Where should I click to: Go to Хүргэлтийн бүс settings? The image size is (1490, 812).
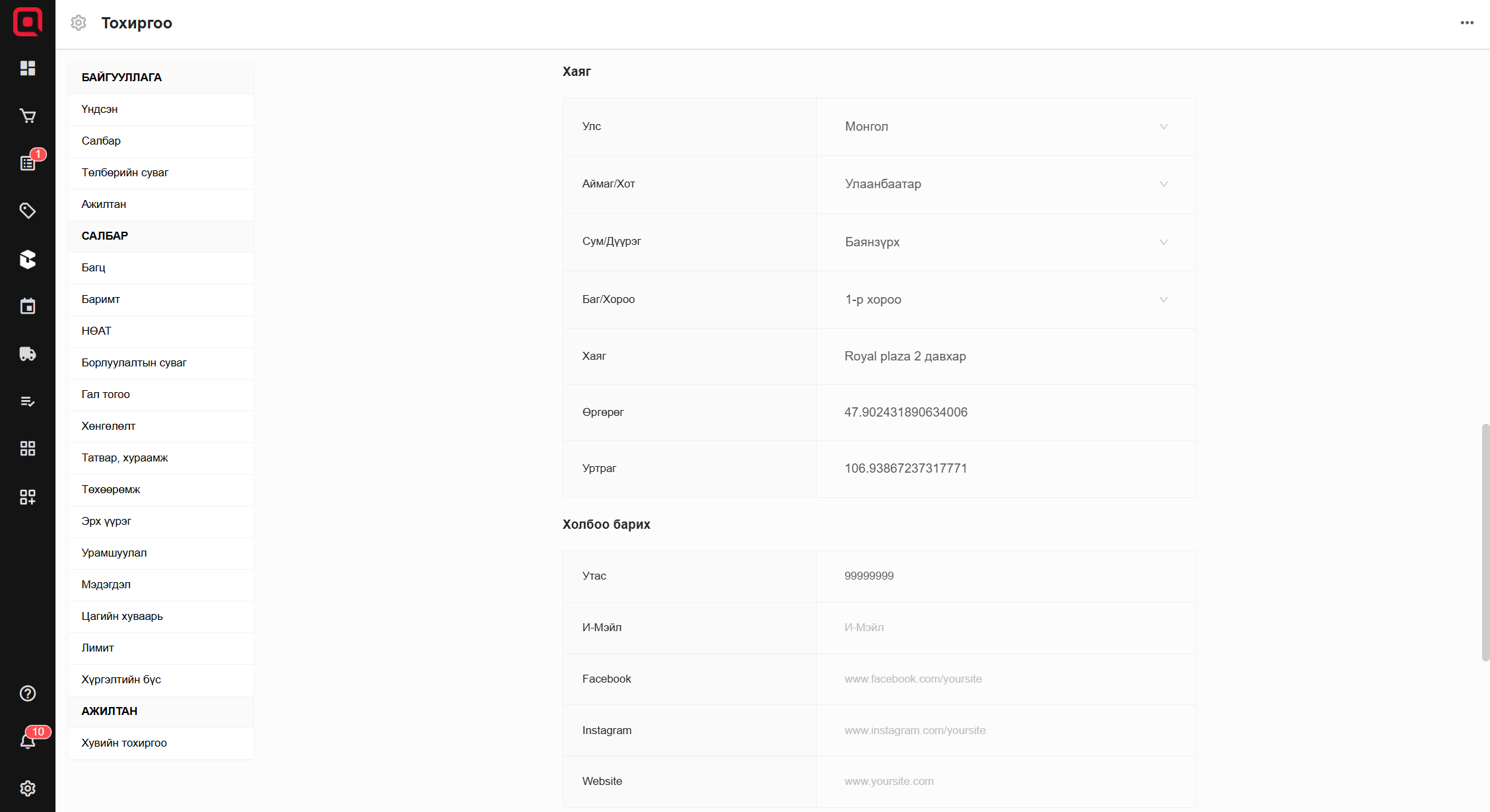[x=121, y=679]
